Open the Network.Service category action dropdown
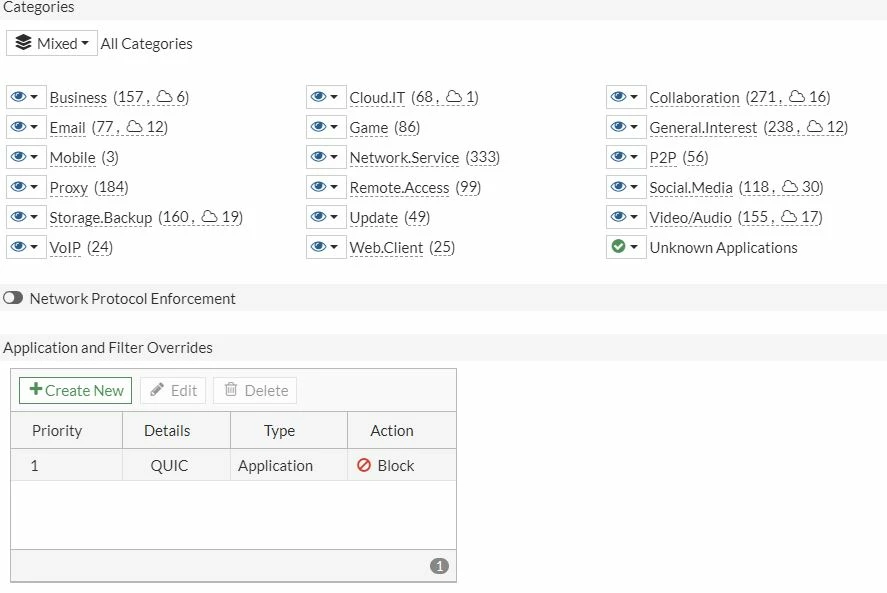This screenshot has height=593, width=887. coord(326,157)
